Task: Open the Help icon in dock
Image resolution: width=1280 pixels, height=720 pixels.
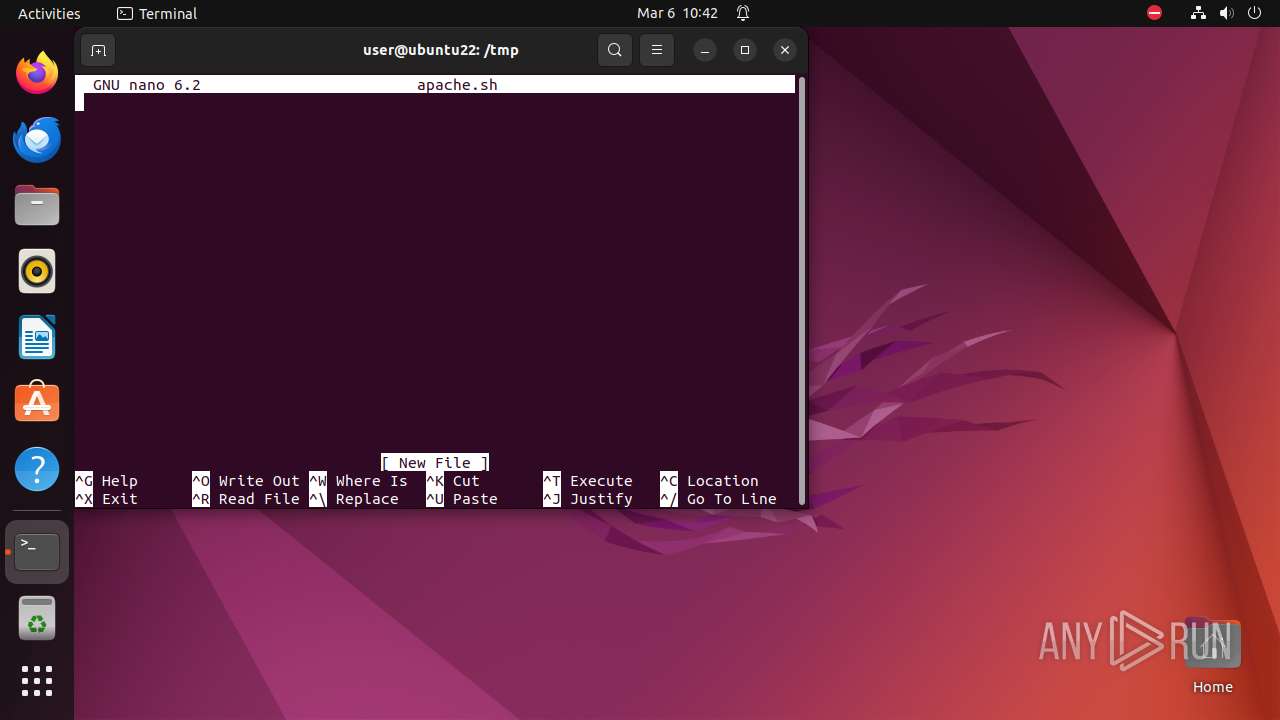Action: 37,469
